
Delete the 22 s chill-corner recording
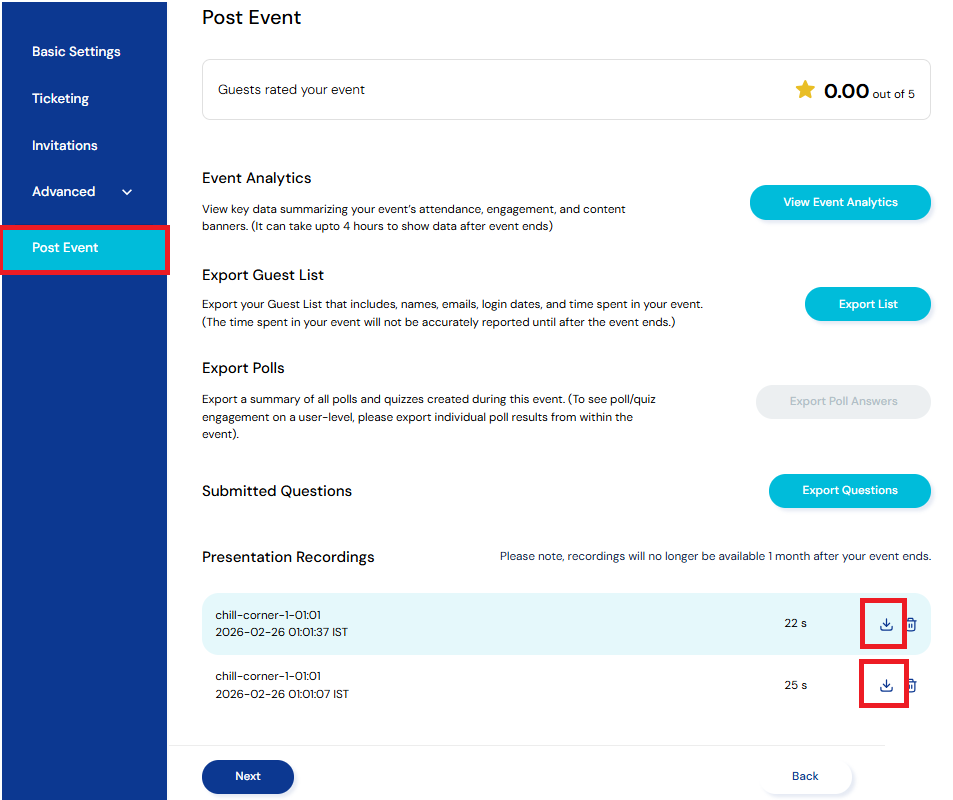point(911,624)
